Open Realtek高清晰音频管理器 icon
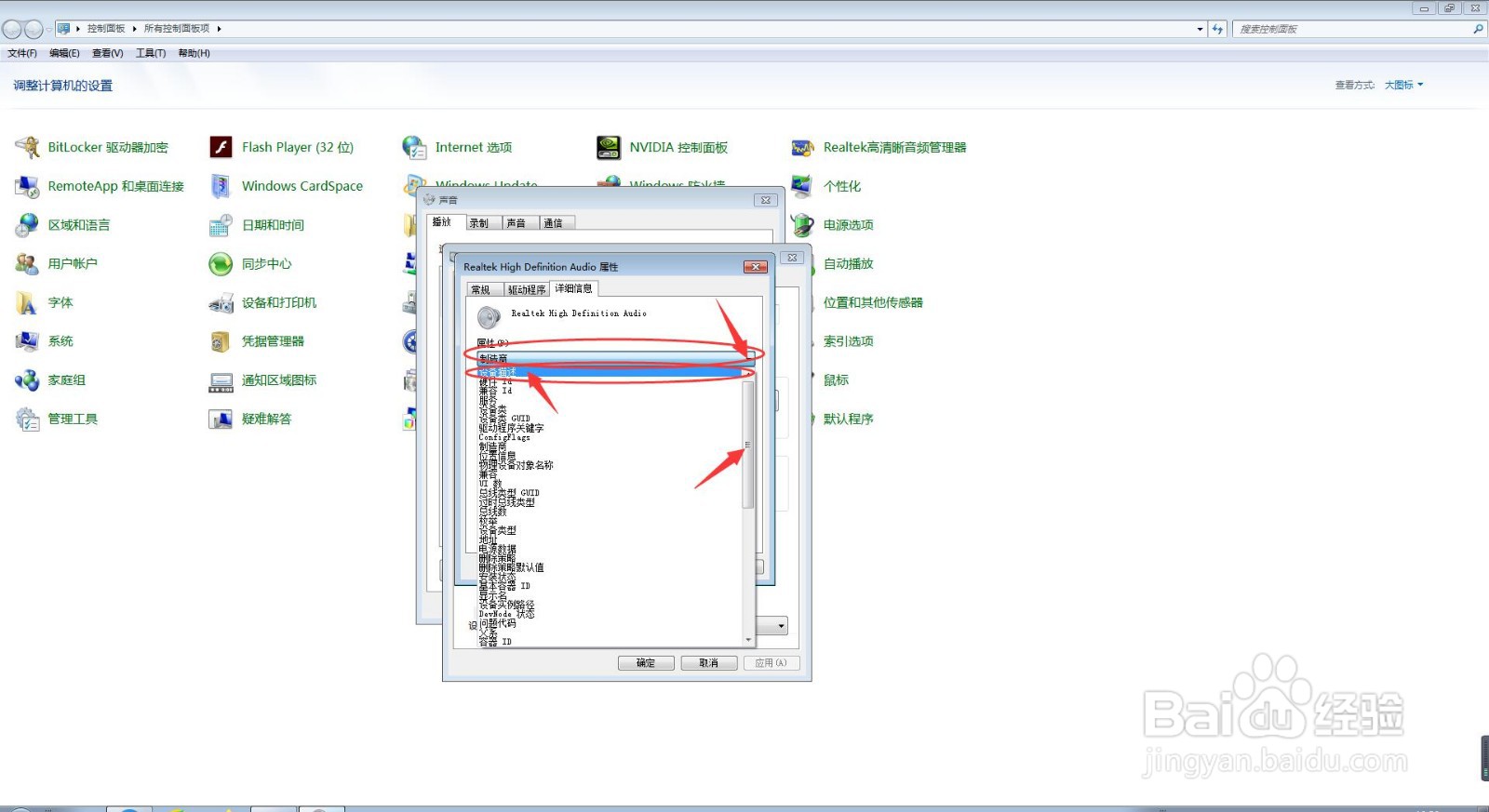Image resolution: width=1489 pixels, height=812 pixels. 802,147
